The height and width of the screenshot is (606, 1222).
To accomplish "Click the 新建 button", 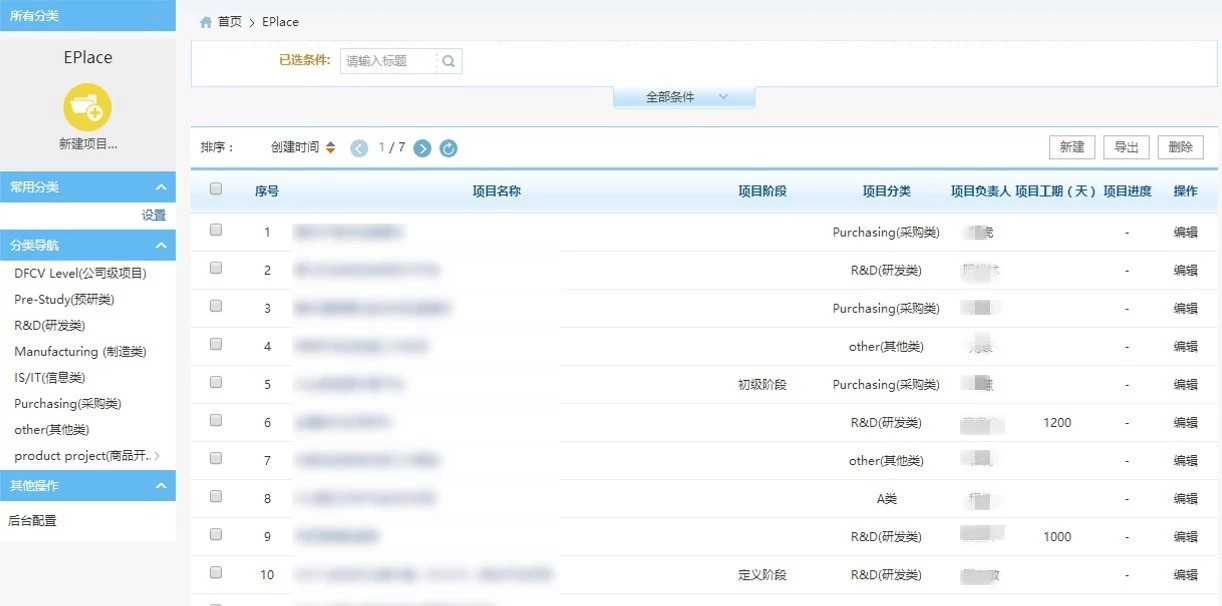I will [1072, 147].
